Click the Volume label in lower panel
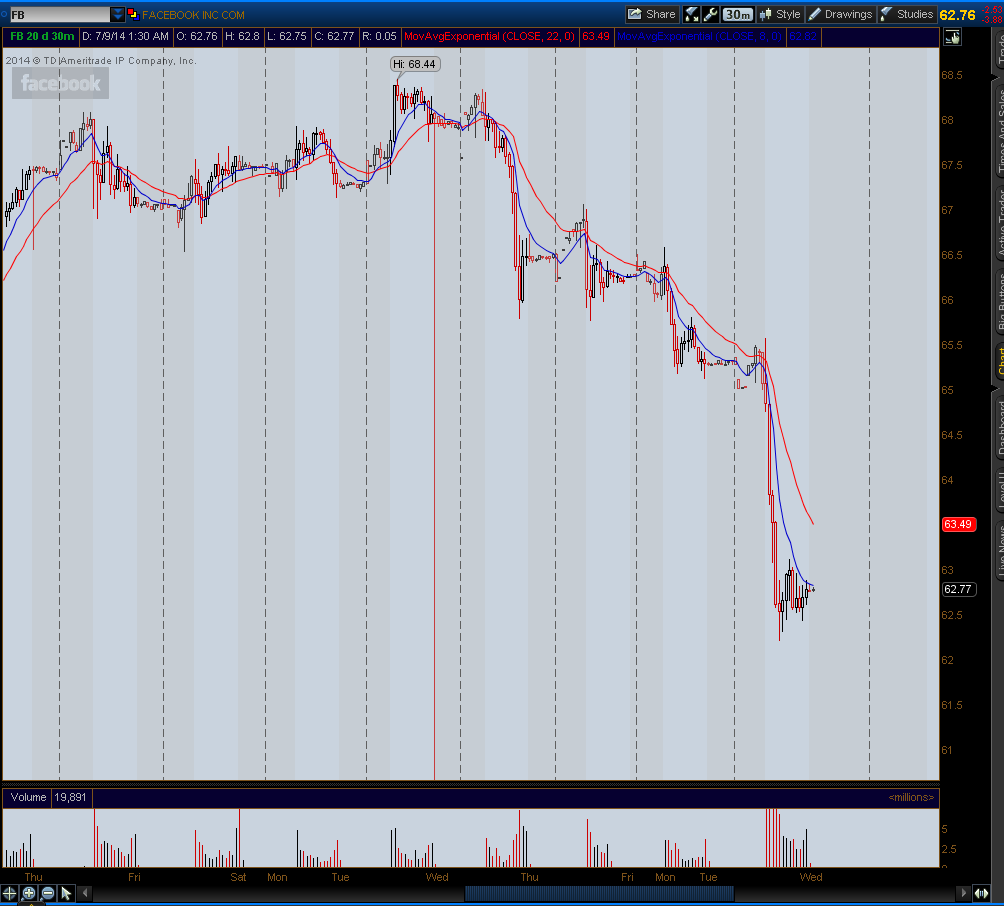 coord(28,797)
